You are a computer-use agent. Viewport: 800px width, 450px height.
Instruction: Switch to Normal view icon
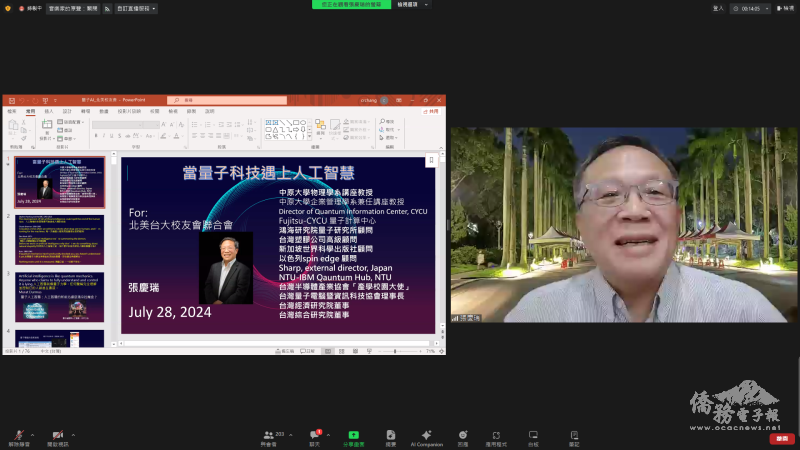coord(328,351)
